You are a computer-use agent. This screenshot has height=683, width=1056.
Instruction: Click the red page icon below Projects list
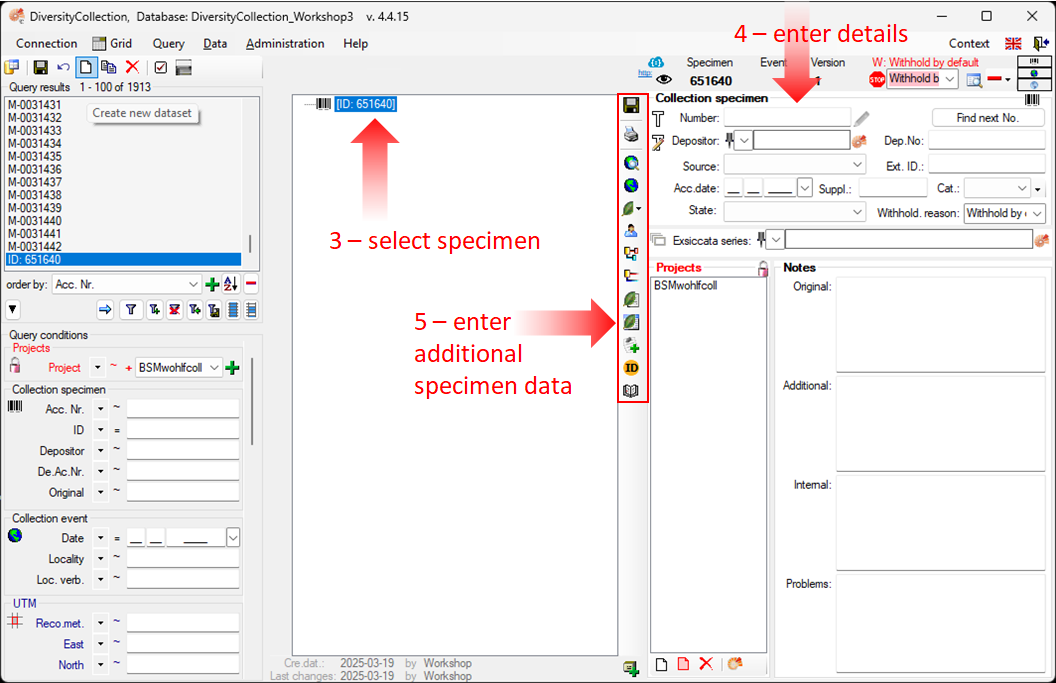683,664
